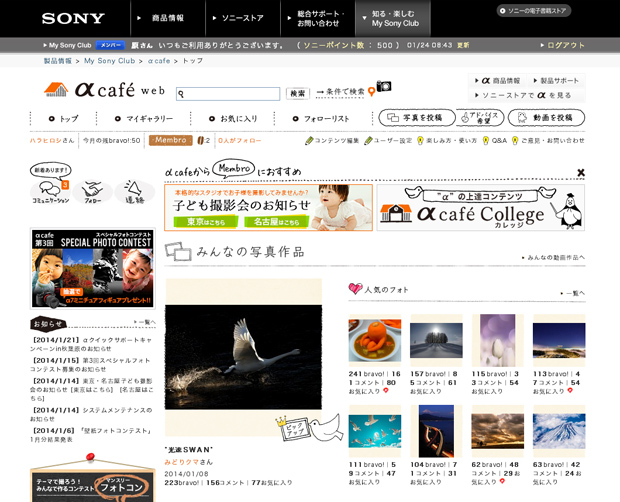This screenshot has height=502, width=620.
Task: Open ソニーストアで α を見る link
Action: (523, 95)
